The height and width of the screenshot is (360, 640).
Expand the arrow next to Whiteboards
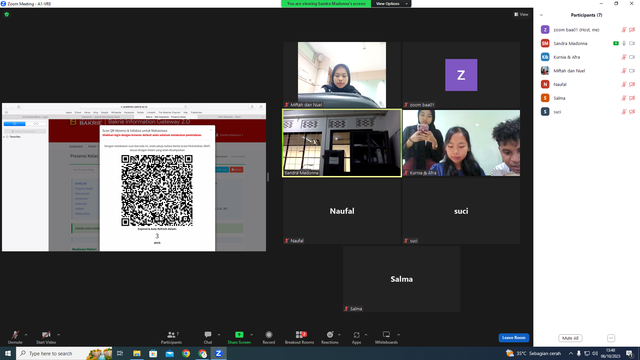pos(398,335)
